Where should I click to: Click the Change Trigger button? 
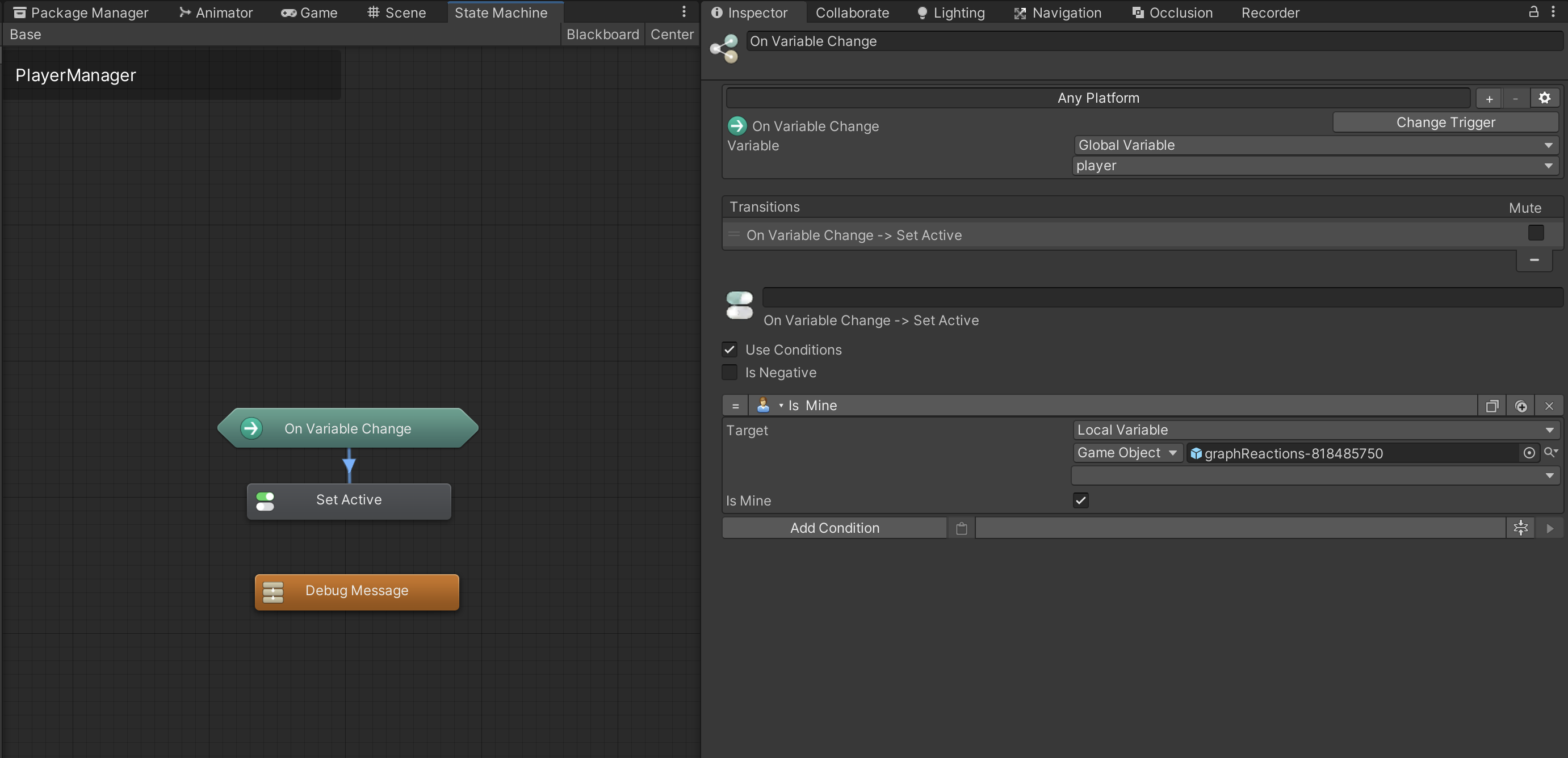pyautogui.click(x=1445, y=123)
